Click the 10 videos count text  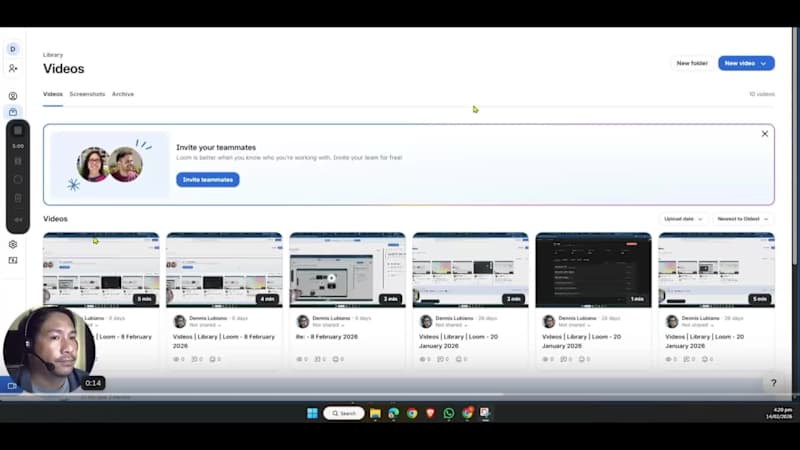[762, 94]
